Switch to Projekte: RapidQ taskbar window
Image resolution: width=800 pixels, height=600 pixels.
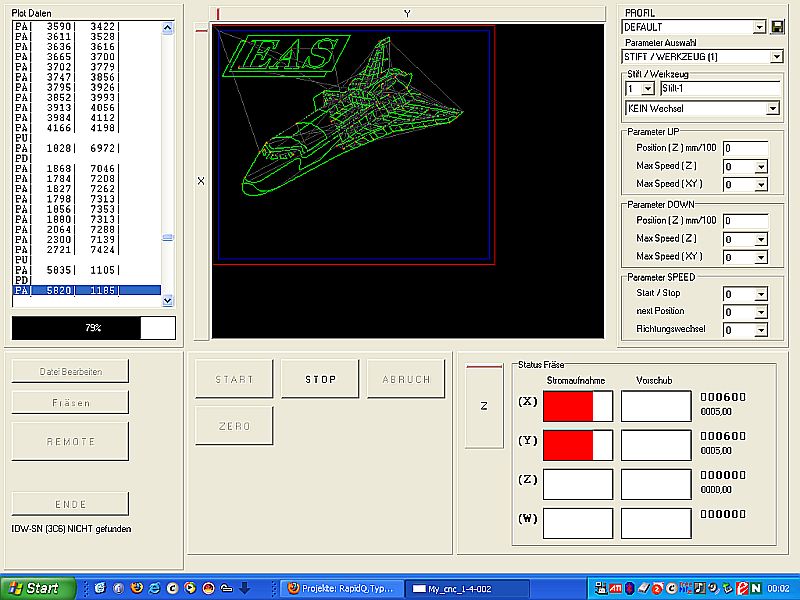pyautogui.click(x=340, y=588)
